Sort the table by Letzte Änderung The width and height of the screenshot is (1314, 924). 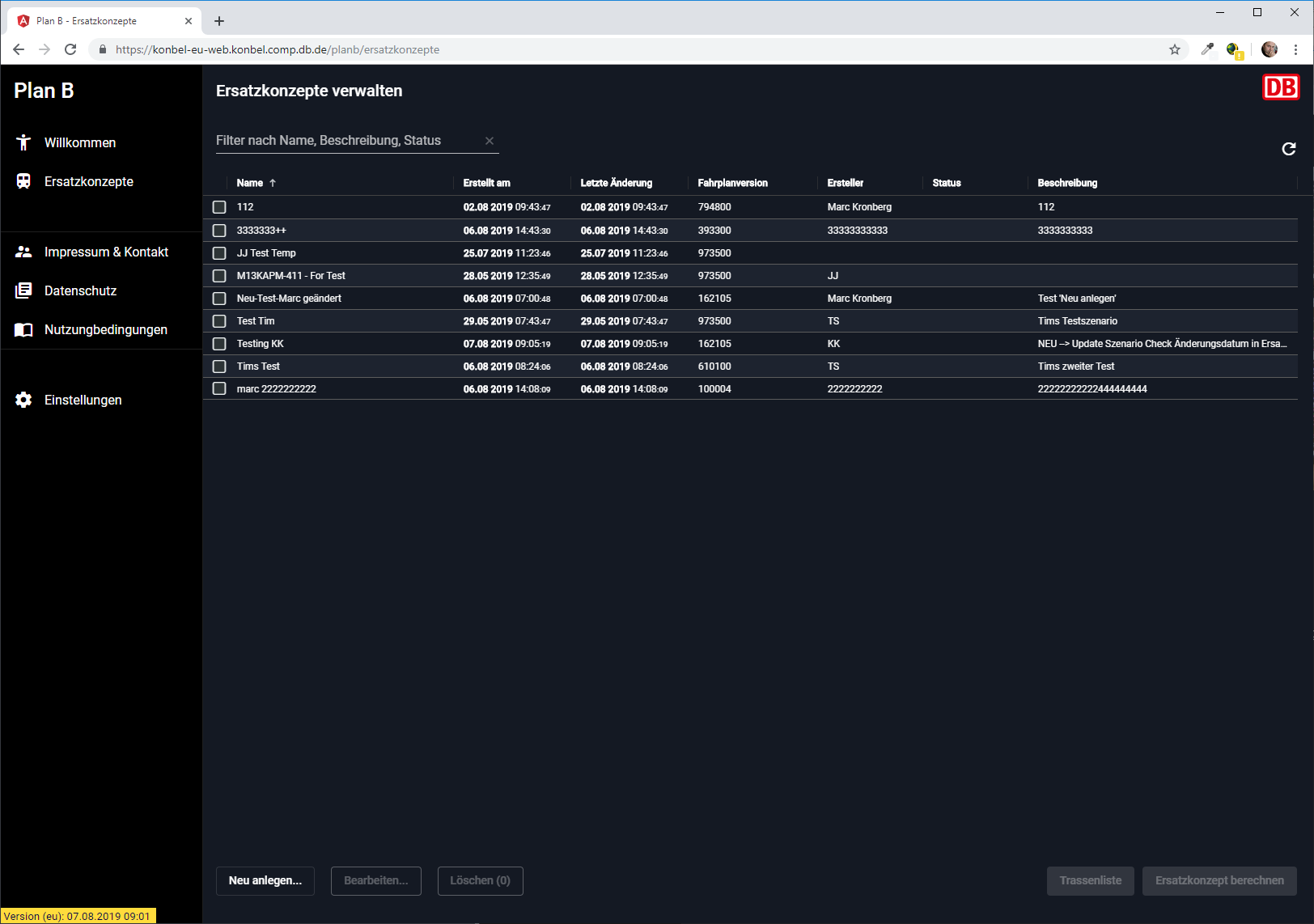pos(616,183)
